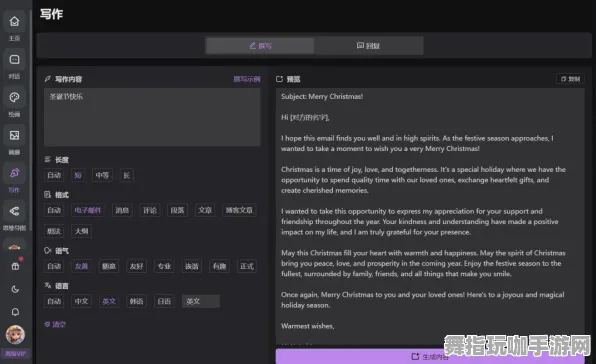
Task: Set 长度 length to 中等
Action: tap(102, 175)
